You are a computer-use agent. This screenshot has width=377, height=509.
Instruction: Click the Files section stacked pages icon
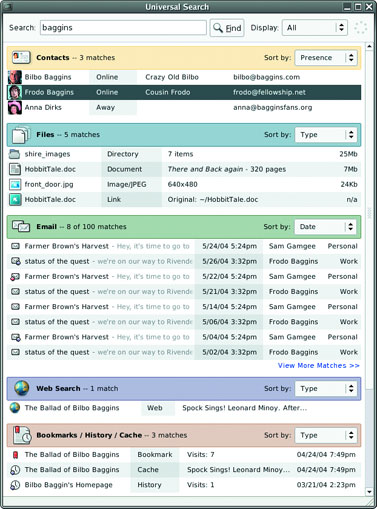(x=21, y=135)
